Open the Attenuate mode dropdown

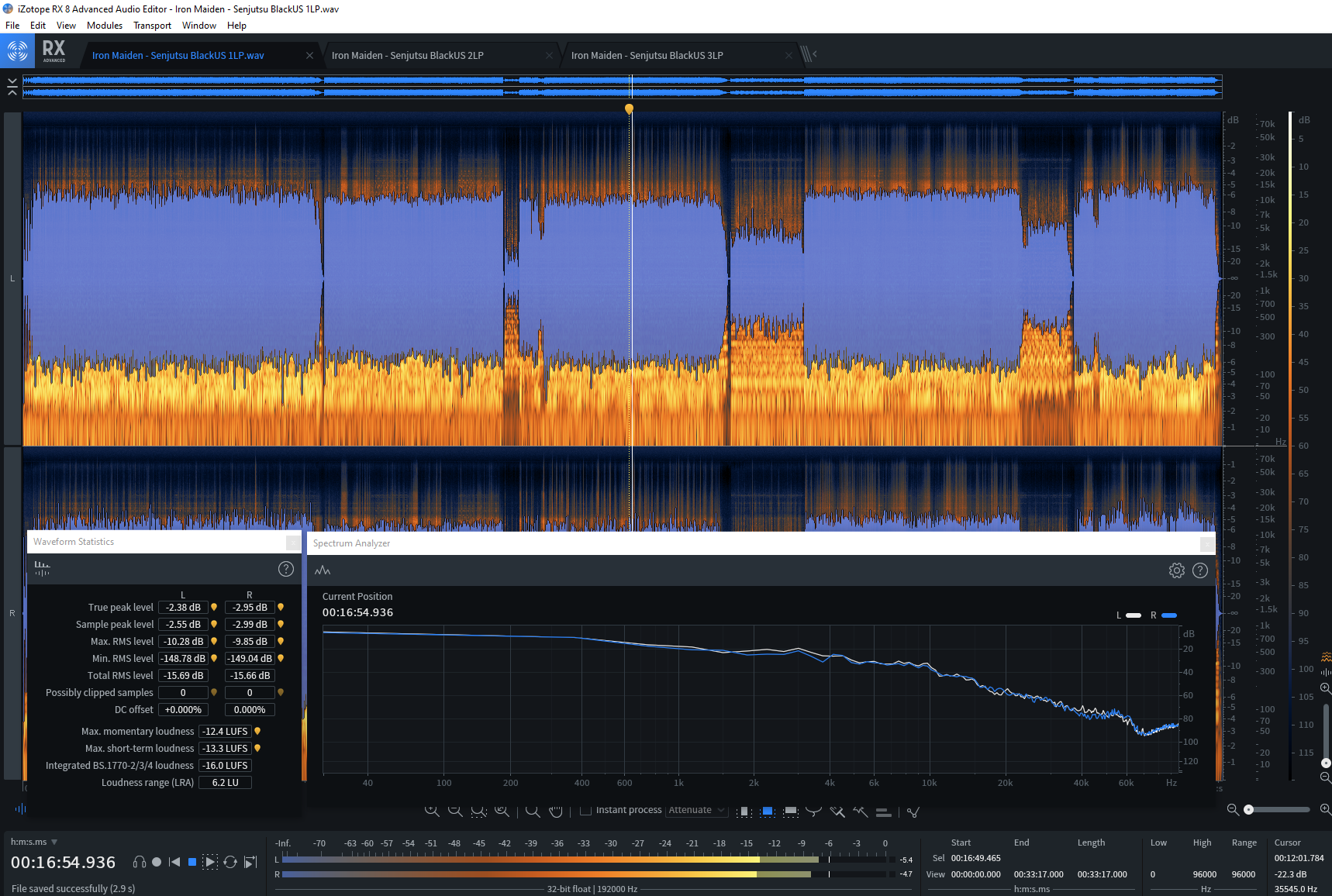pyautogui.click(x=696, y=810)
